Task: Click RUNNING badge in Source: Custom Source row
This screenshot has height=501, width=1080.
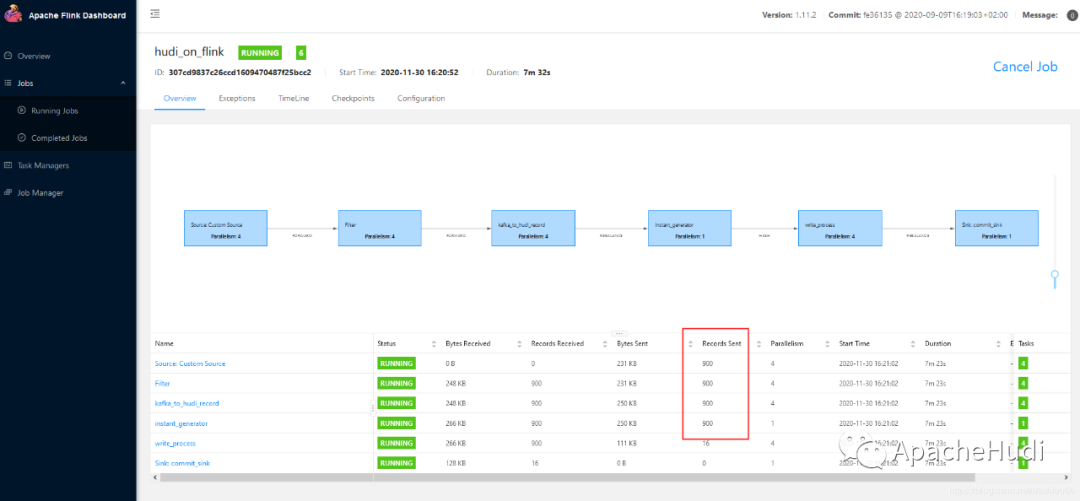Action: pyautogui.click(x=397, y=363)
